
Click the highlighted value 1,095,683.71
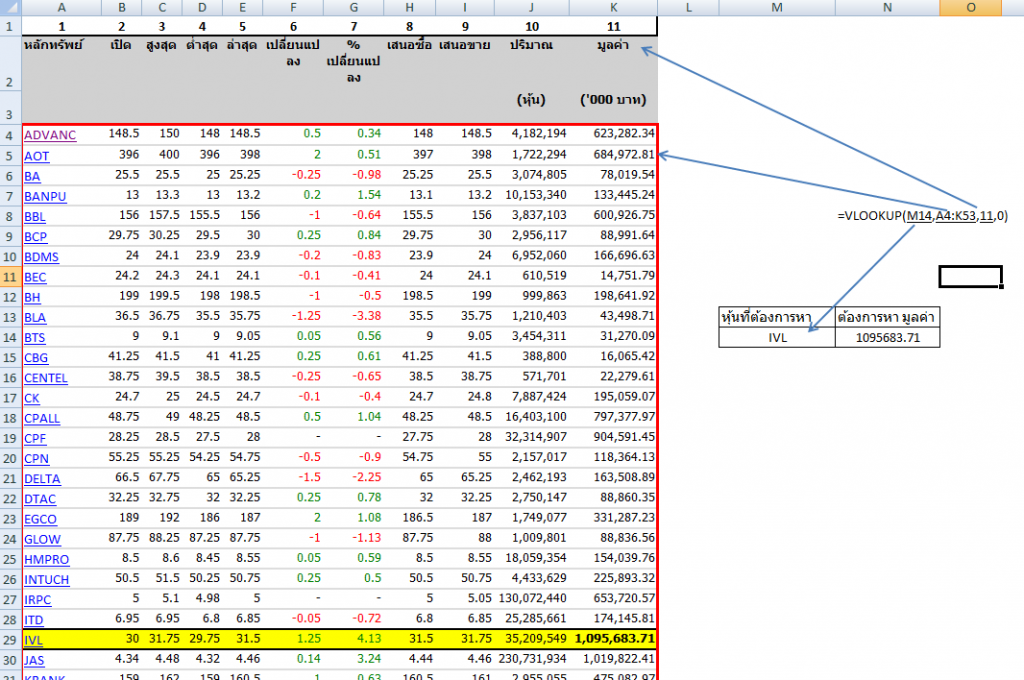click(614, 639)
